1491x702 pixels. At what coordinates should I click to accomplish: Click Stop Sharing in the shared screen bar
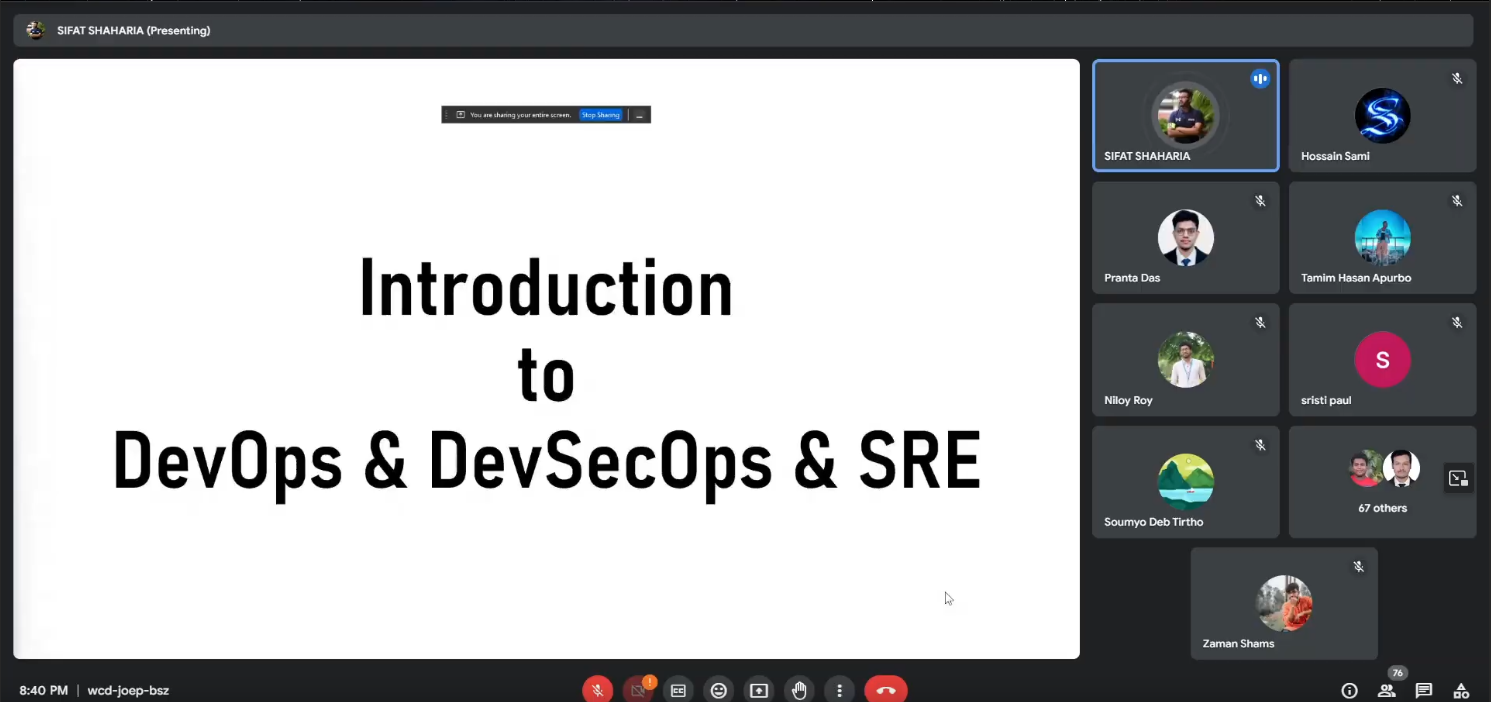(x=601, y=115)
